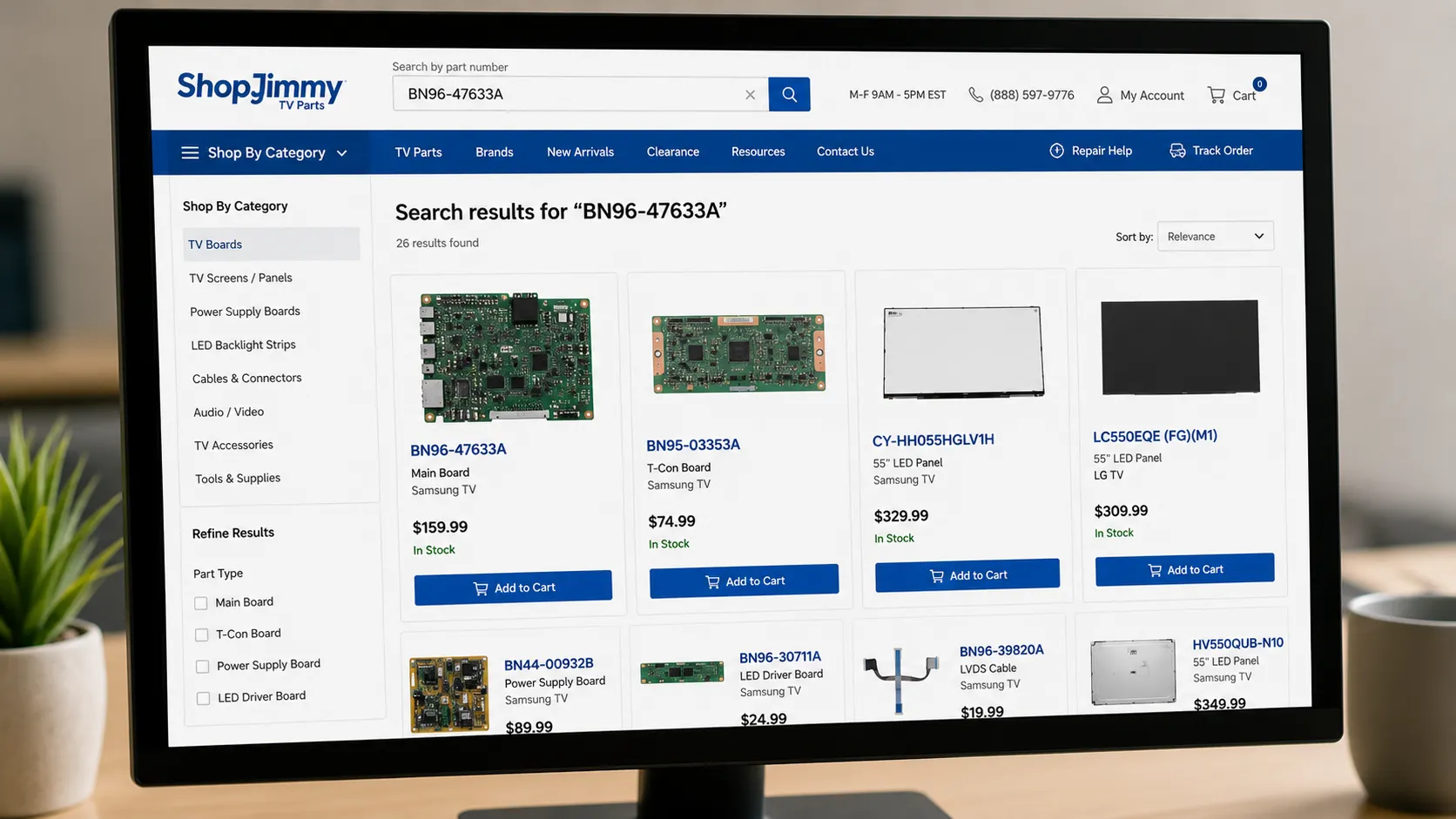This screenshot has width=1456, height=819.
Task: Open the Resources menu
Action: (x=758, y=151)
